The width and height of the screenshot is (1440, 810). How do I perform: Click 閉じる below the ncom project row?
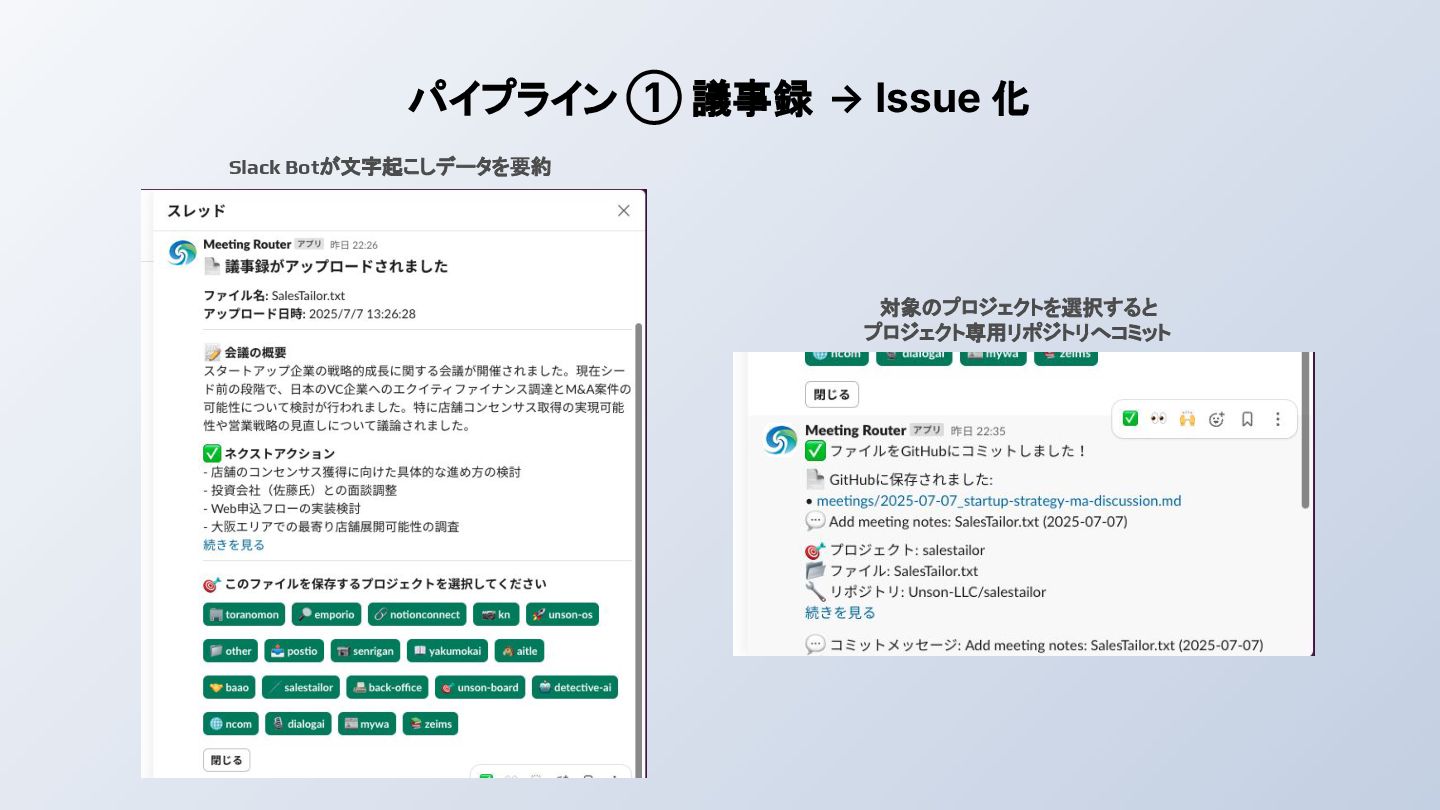[226, 760]
